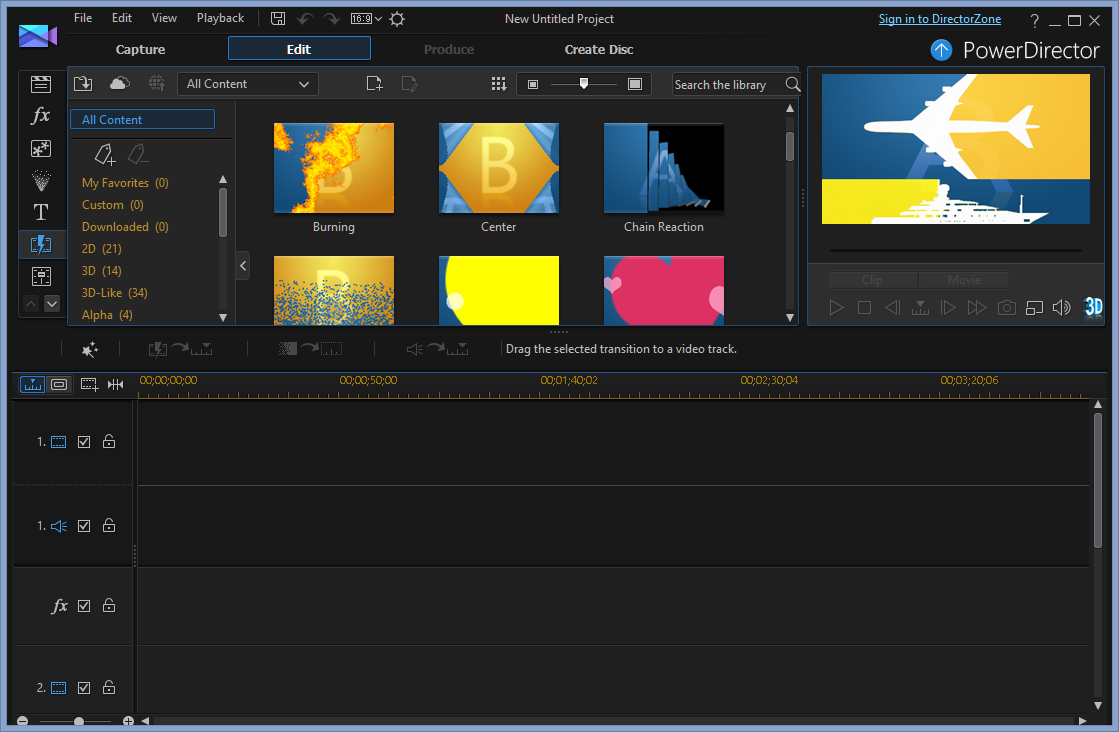Collapse the tag panel with left chevron
The height and width of the screenshot is (732, 1119).
pos(243,265)
